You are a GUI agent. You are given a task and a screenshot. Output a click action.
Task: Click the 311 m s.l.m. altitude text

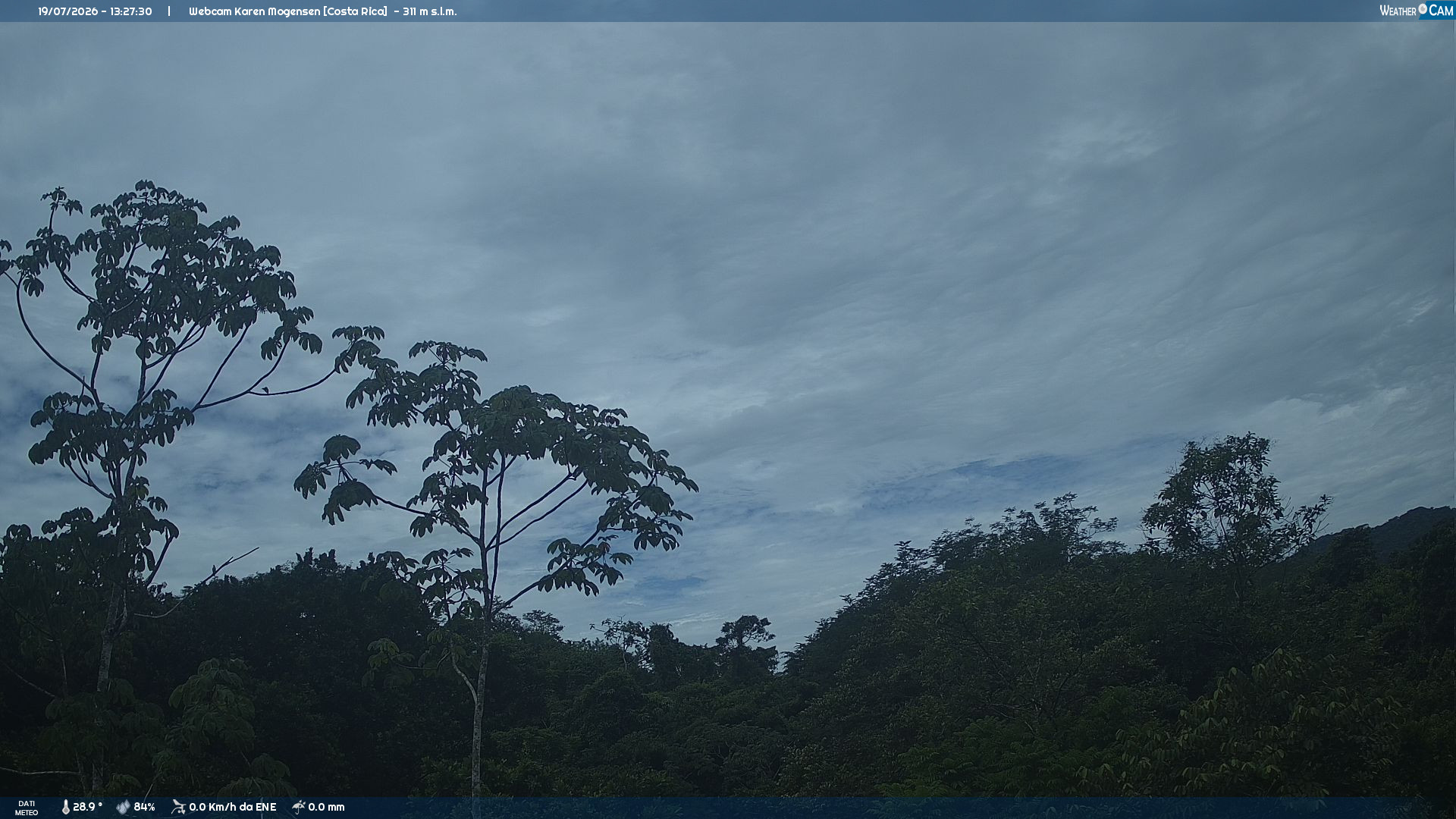[430, 11]
